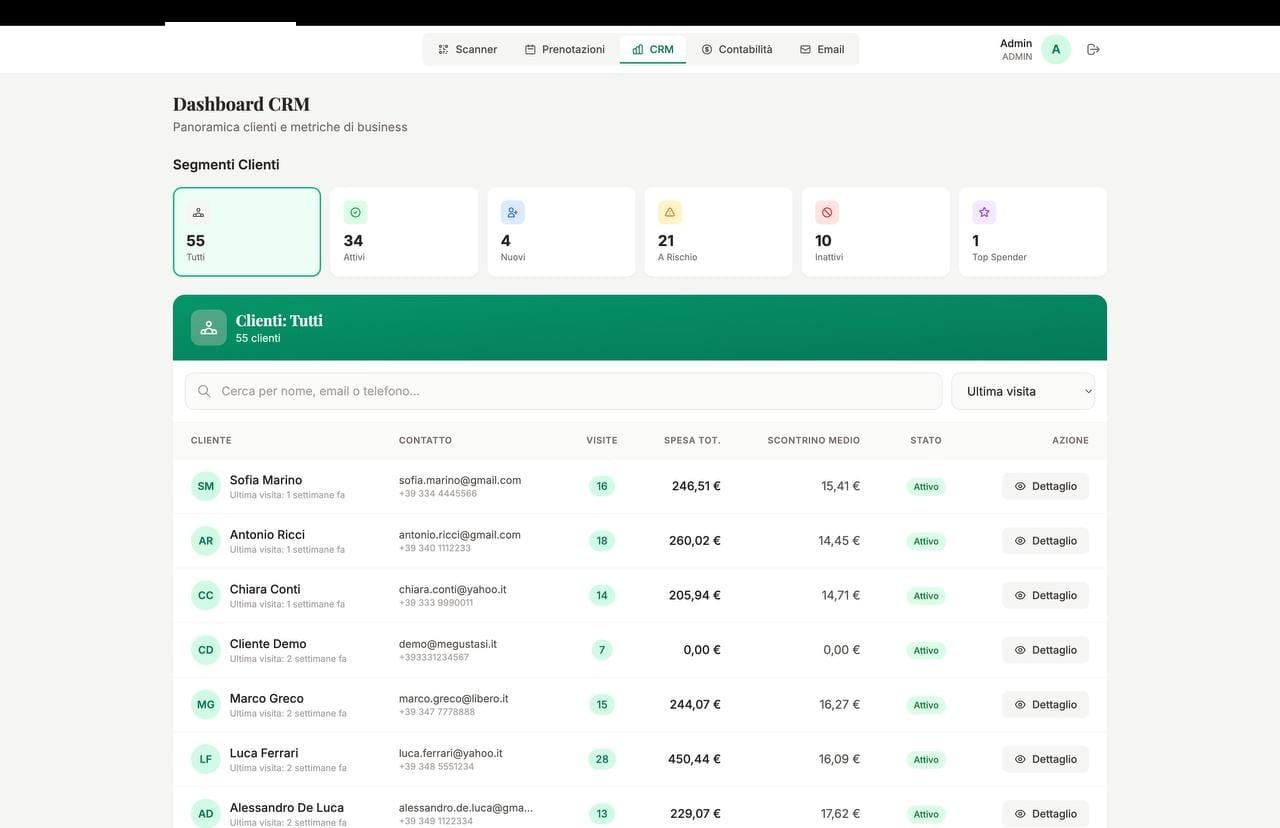The image size is (1280, 828).
Task: Open the Ultima visita sort dropdown
Action: [x=1022, y=390]
